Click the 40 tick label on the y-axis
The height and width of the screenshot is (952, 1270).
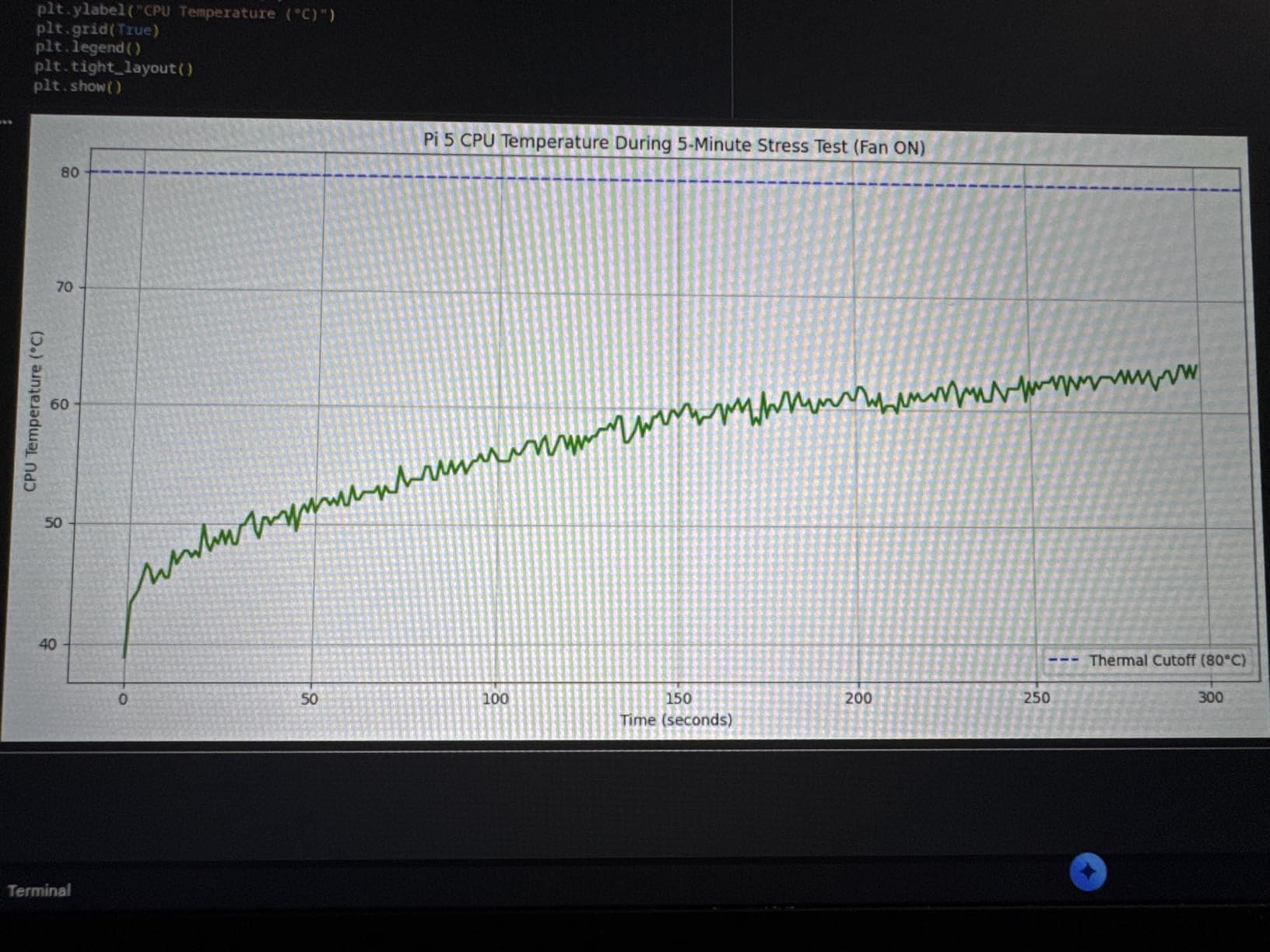pos(48,643)
